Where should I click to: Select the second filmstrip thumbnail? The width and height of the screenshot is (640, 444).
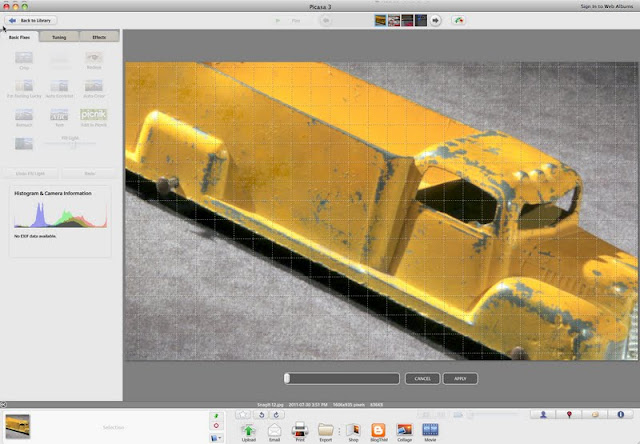pyautogui.click(x=394, y=20)
